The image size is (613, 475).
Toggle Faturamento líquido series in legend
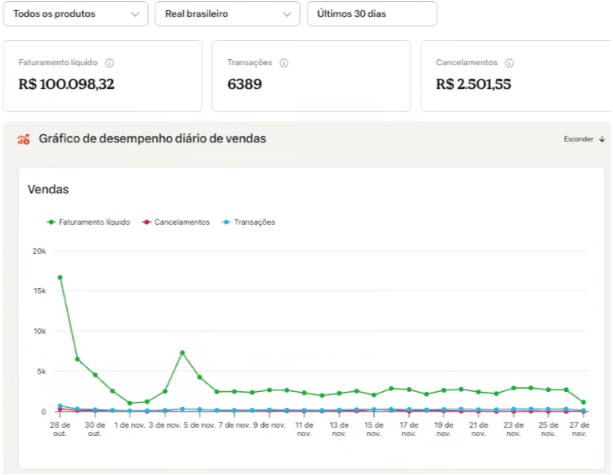click(88, 222)
